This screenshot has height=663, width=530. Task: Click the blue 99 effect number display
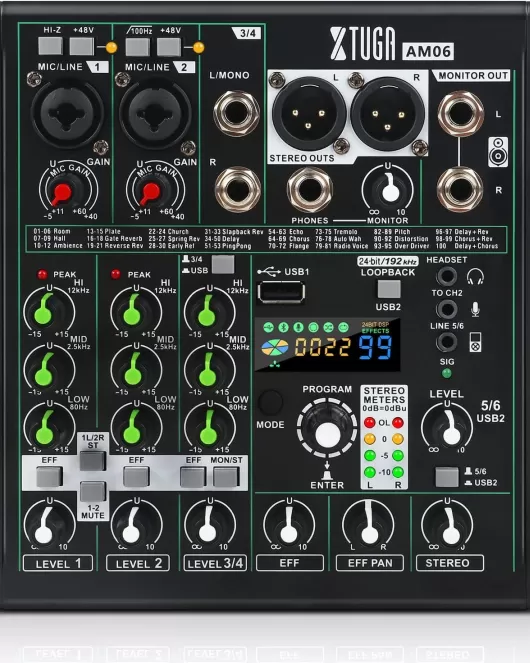pyautogui.click(x=376, y=348)
